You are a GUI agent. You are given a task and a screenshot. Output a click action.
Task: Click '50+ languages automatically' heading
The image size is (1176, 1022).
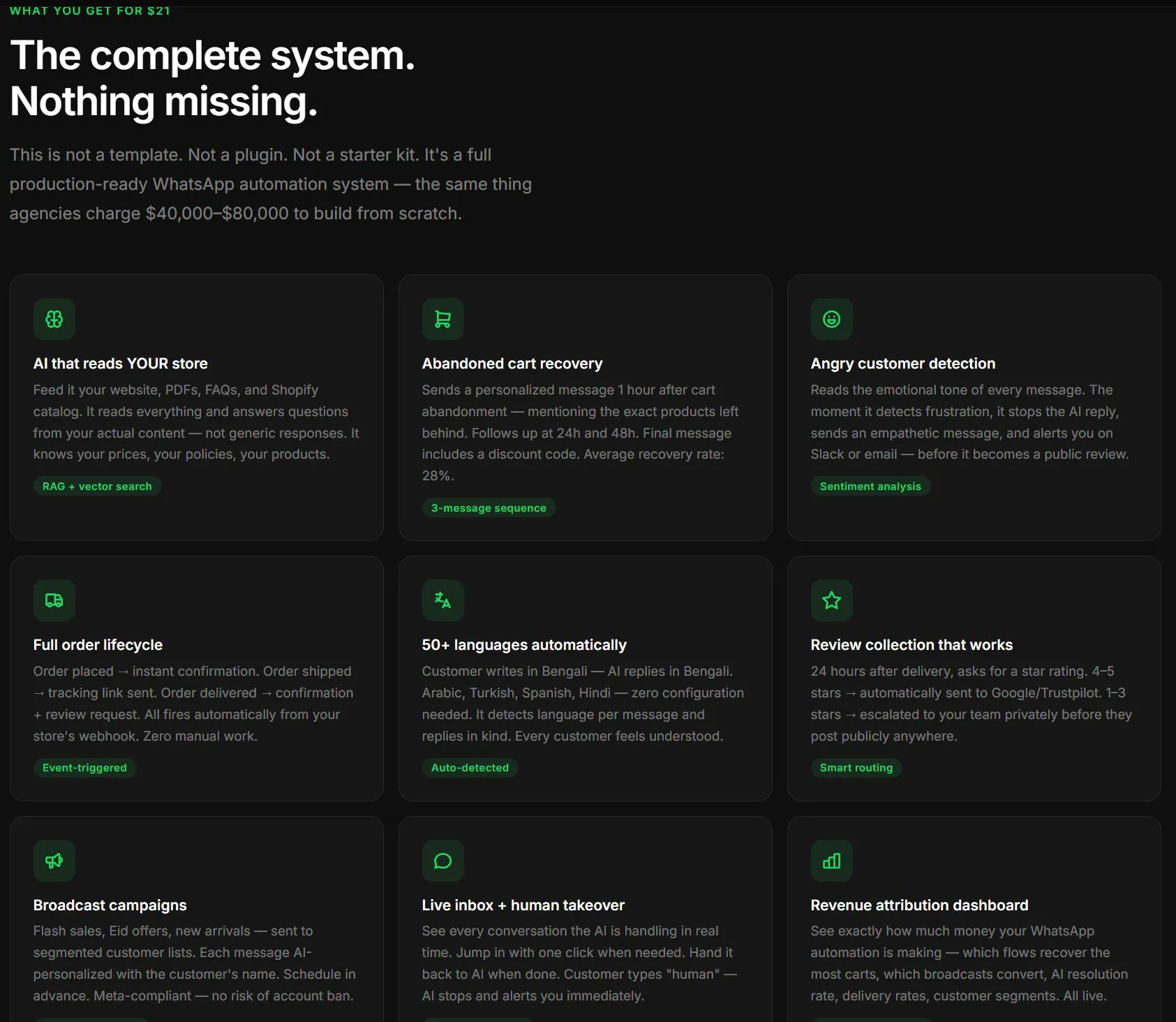pos(524,645)
